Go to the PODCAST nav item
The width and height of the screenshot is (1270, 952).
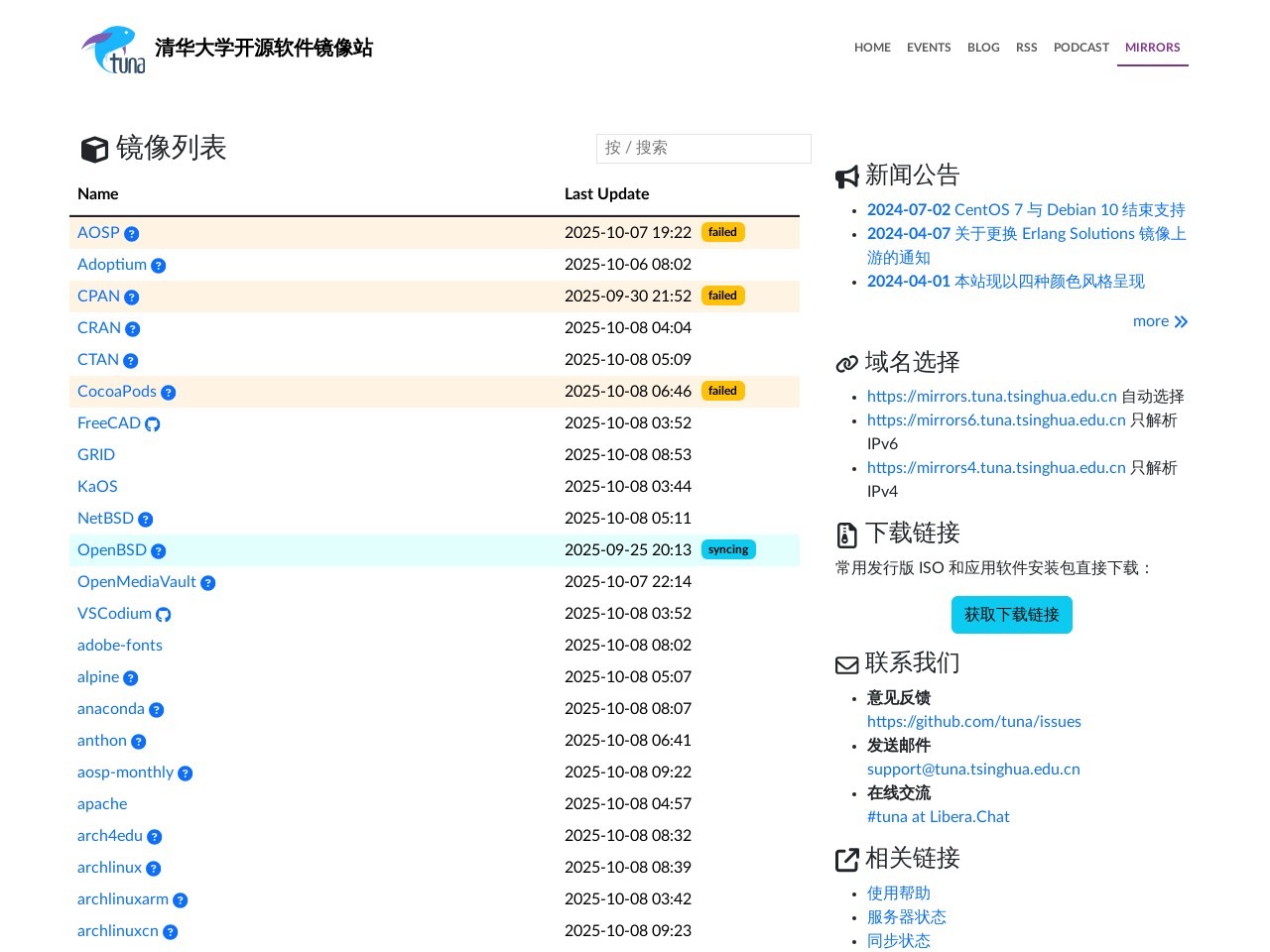[1080, 48]
